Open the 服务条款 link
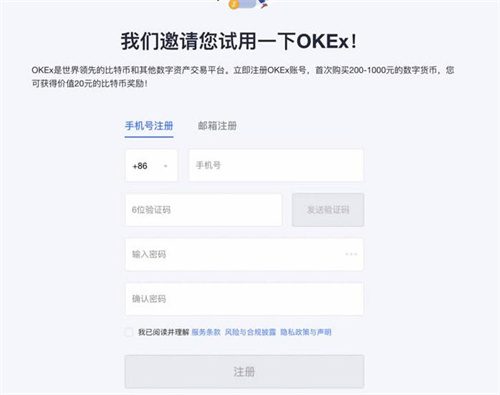This screenshot has width=500, height=395. [206, 332]
